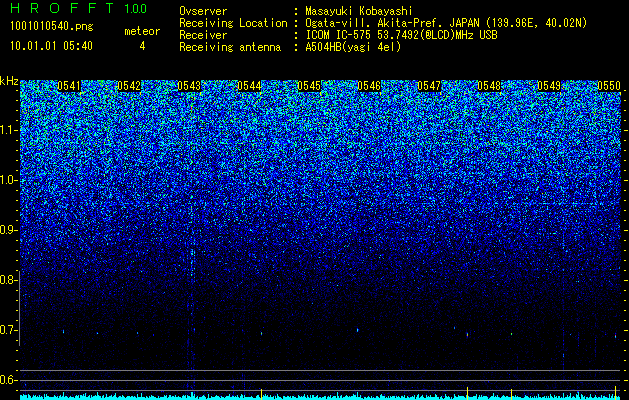Click the 0.6 kHz axis label

click(x=9, y=380)
